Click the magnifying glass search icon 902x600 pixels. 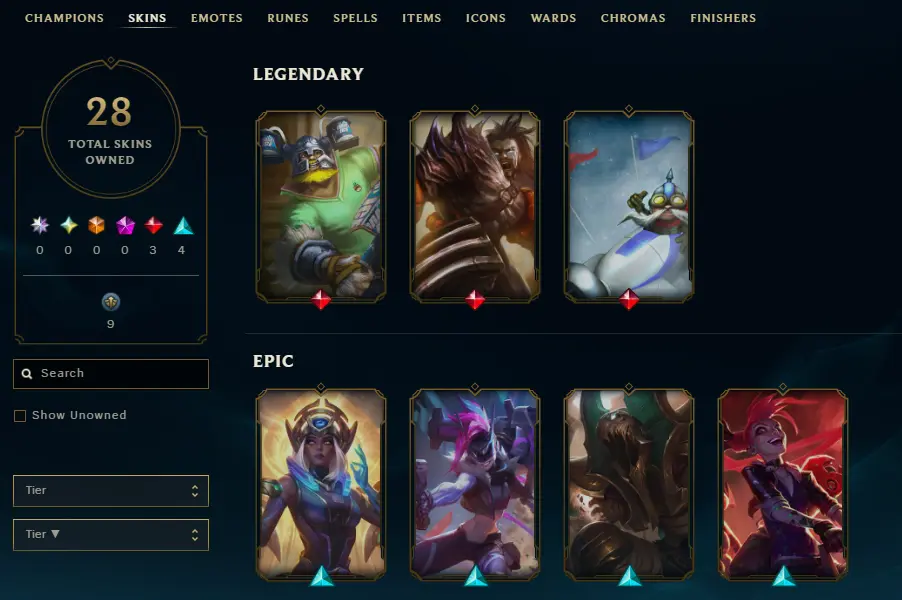click(26, 373)
